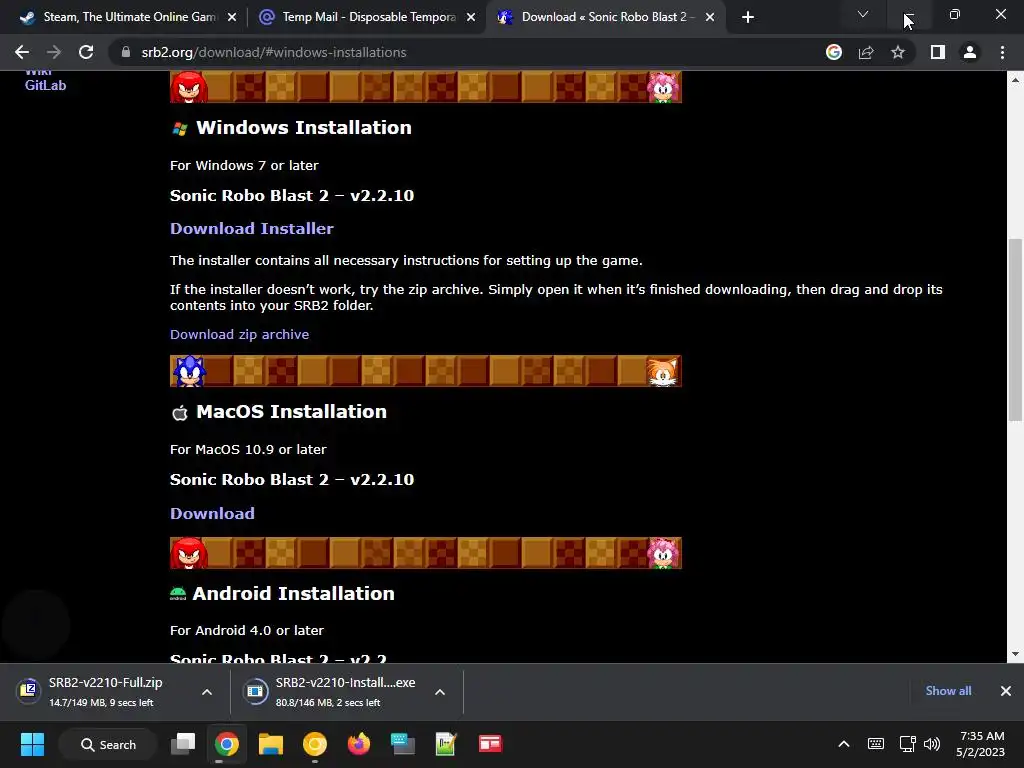Click the Download zip archive link
Screen dimensions: 1024x768
tap(239, 334)
